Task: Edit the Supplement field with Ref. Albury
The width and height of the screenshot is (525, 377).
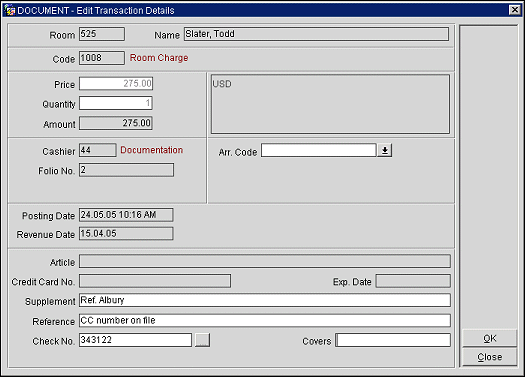Action: pyautogui.click(x=265, y=300)
